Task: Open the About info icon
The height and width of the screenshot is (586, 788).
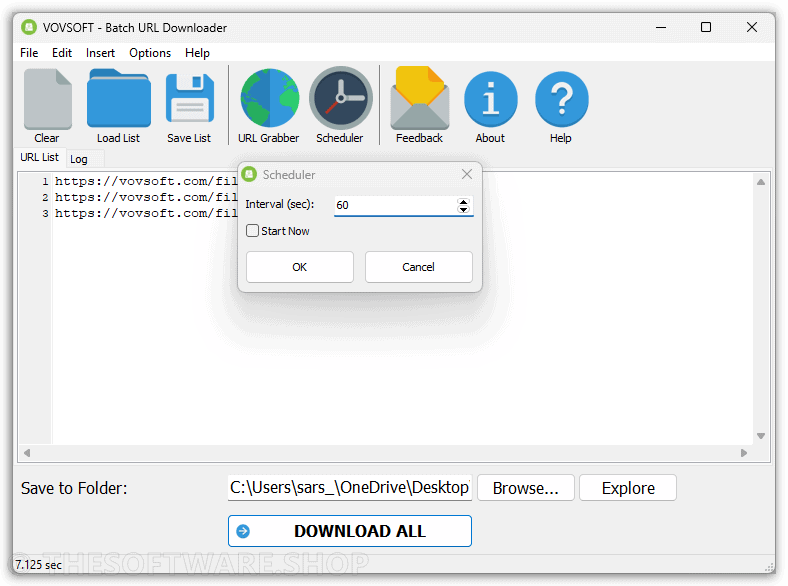Action: (490, 99)
